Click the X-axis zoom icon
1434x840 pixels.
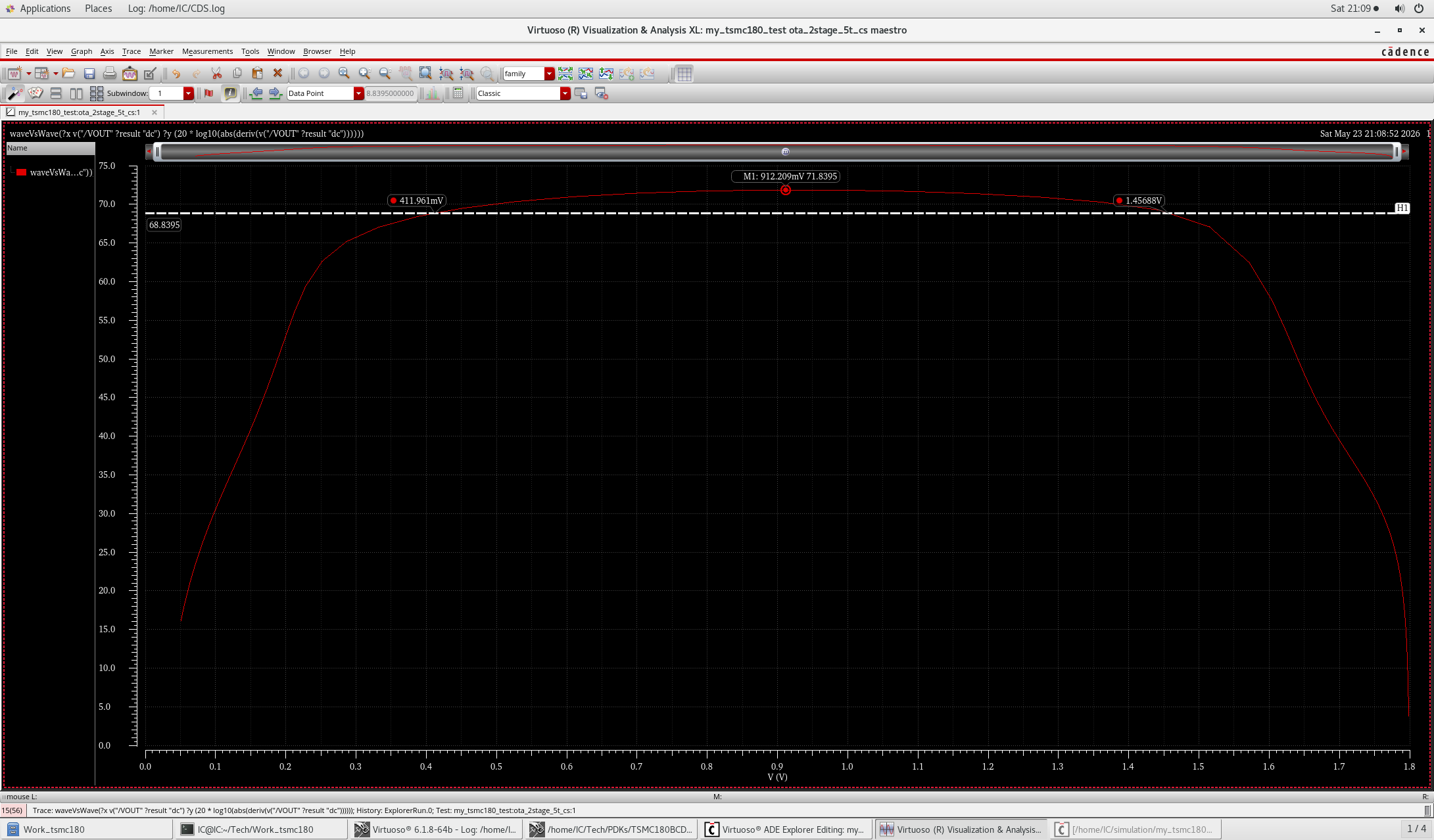(446, 74)
